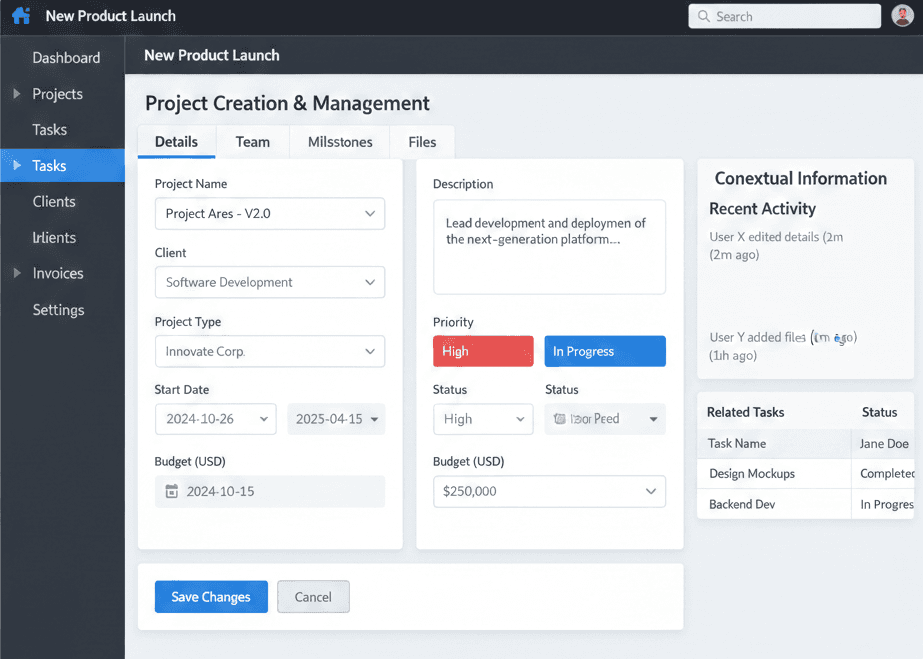923x659 pixels.
Task: Open the Project Name dropdown
Action: pos(269,214)
